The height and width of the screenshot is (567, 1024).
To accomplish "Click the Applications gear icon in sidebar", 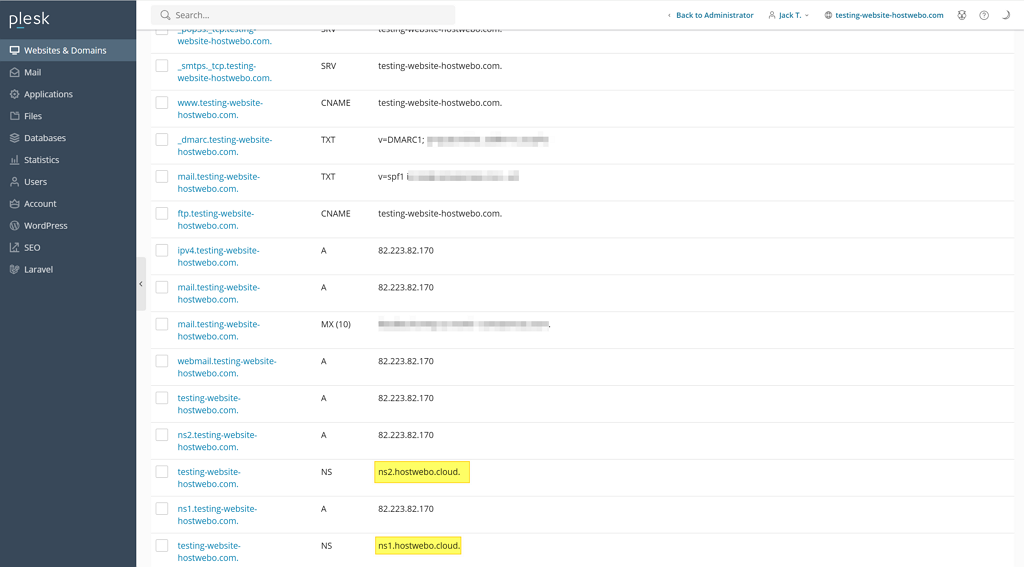I will (14, 94).
